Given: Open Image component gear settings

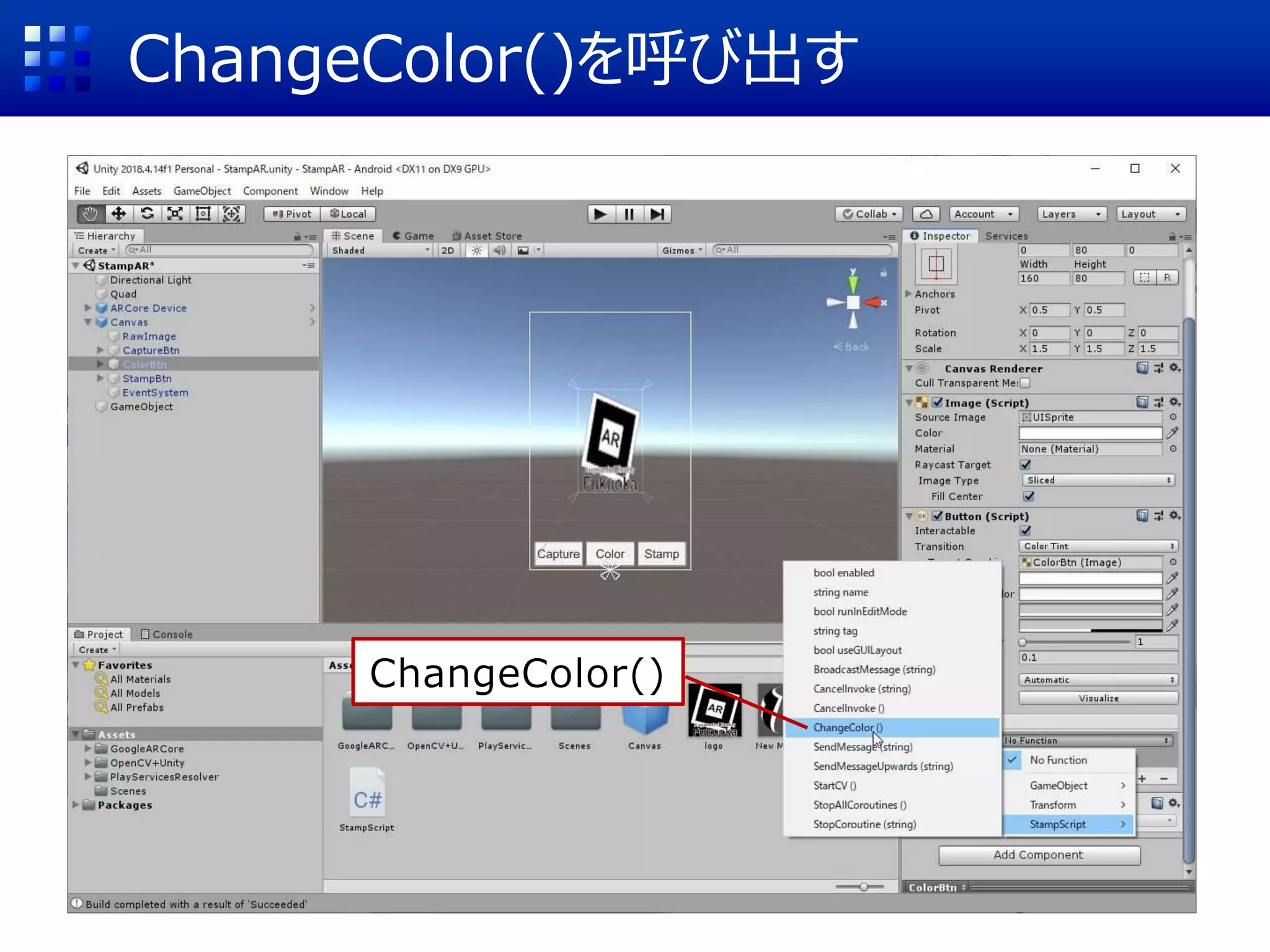Looking at the screenshot, I should [1175, 402].
